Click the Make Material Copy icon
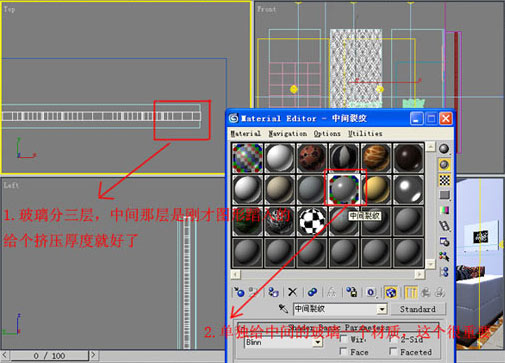Screen dimensions: 505x363 click(x=312, y=292)
